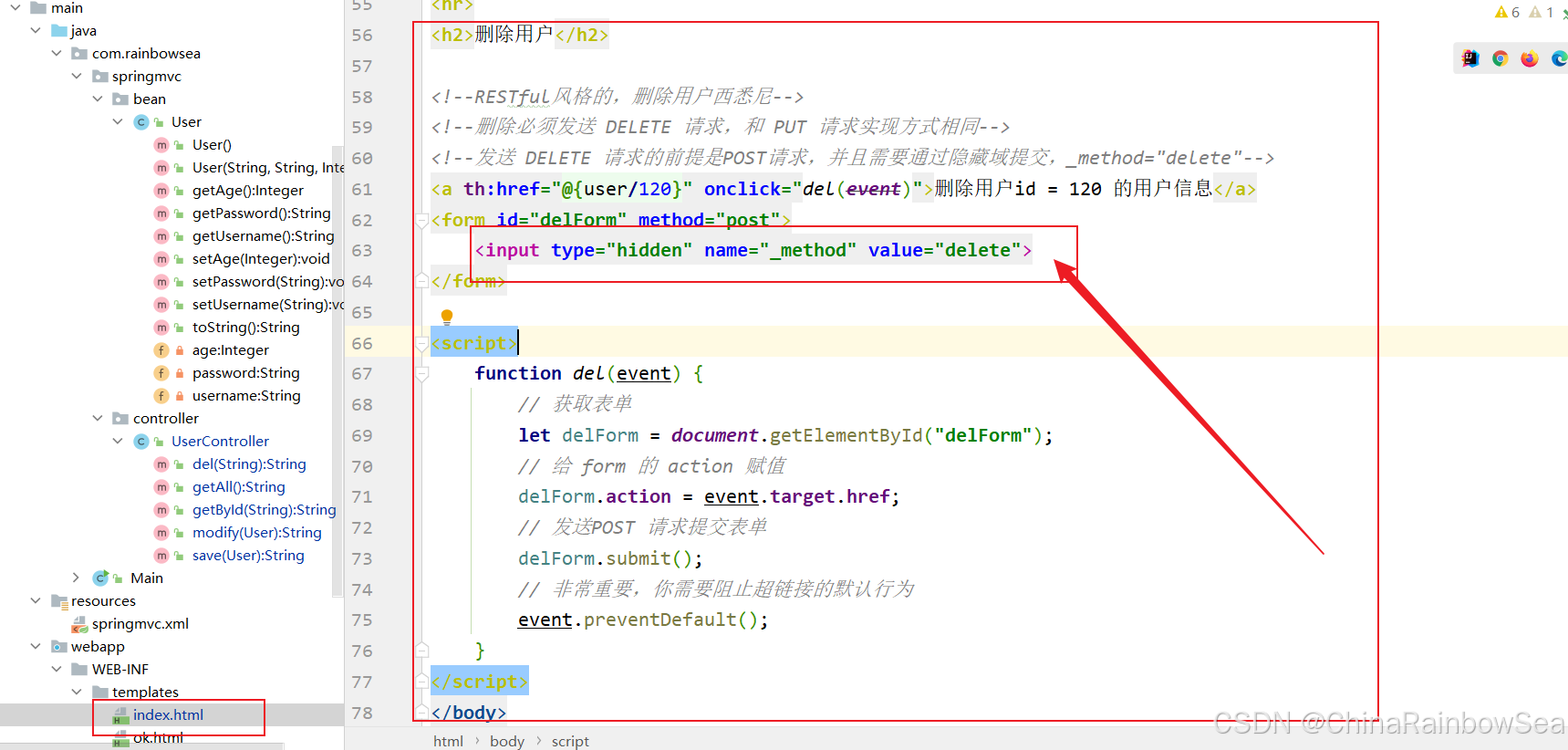Viewport: 1568px width, 750px height.
Task: Select the getById(String):String method
Action: click(x=265, y=510)
